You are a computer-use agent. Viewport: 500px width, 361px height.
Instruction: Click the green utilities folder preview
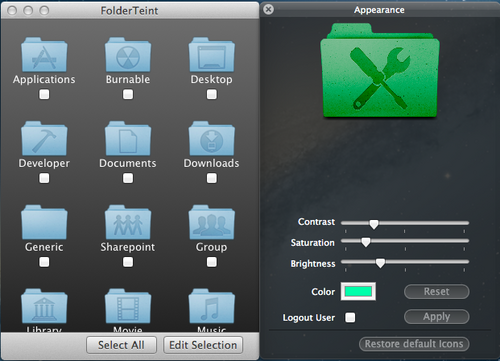(x=380, y=70)
